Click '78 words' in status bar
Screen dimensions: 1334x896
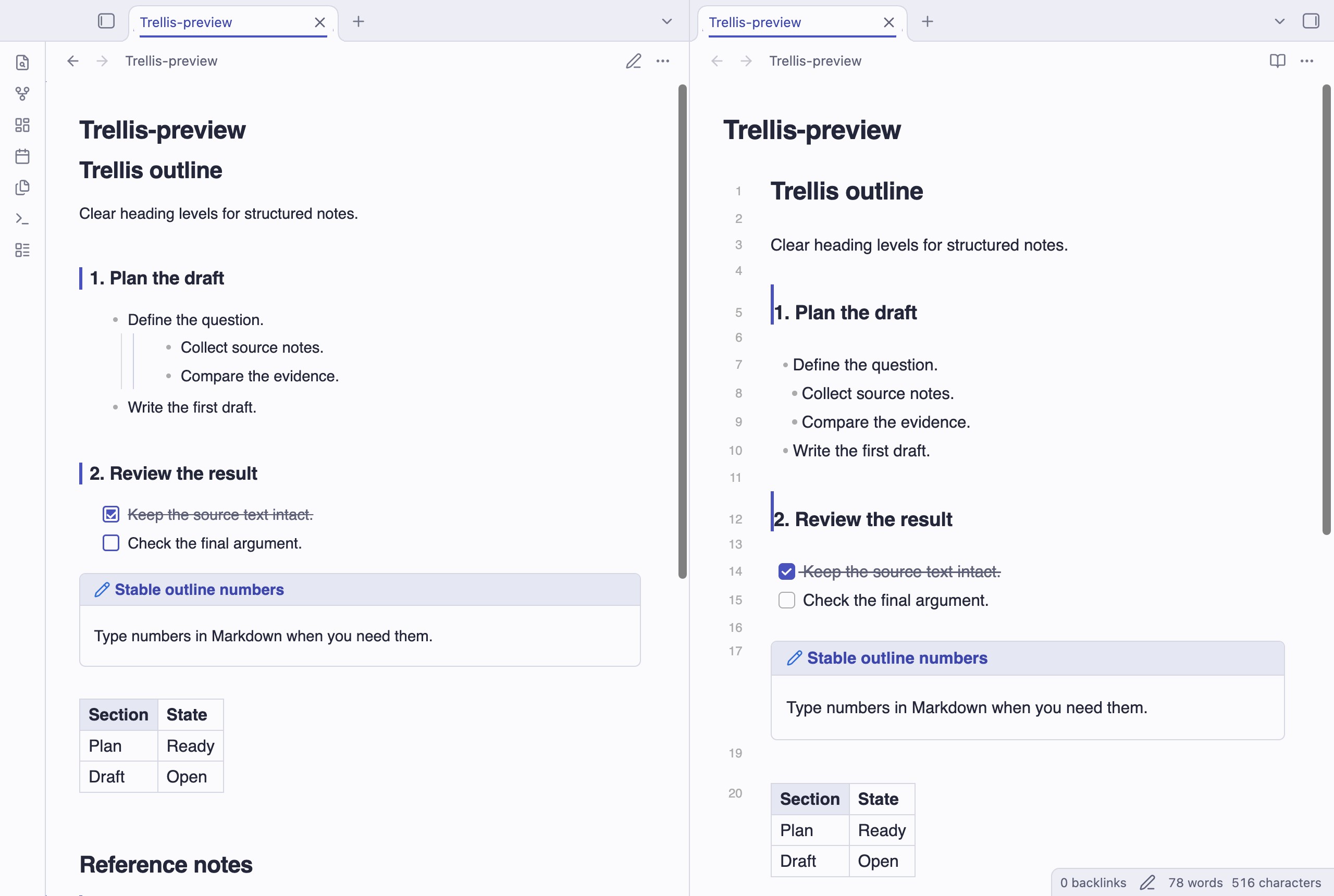[x=1195, y=883]
